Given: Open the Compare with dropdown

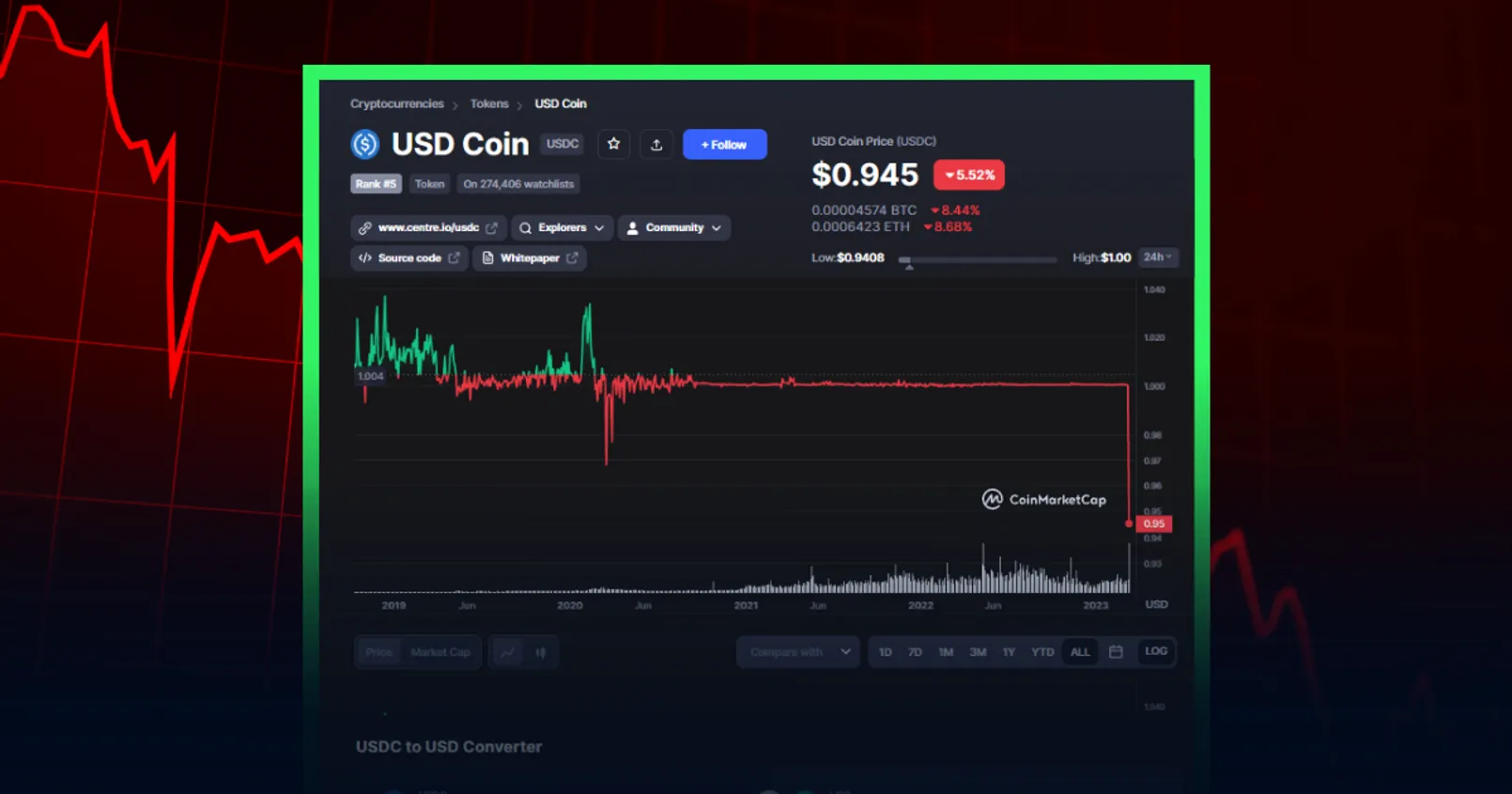Looking at the screenshot, I should (798, 651).
